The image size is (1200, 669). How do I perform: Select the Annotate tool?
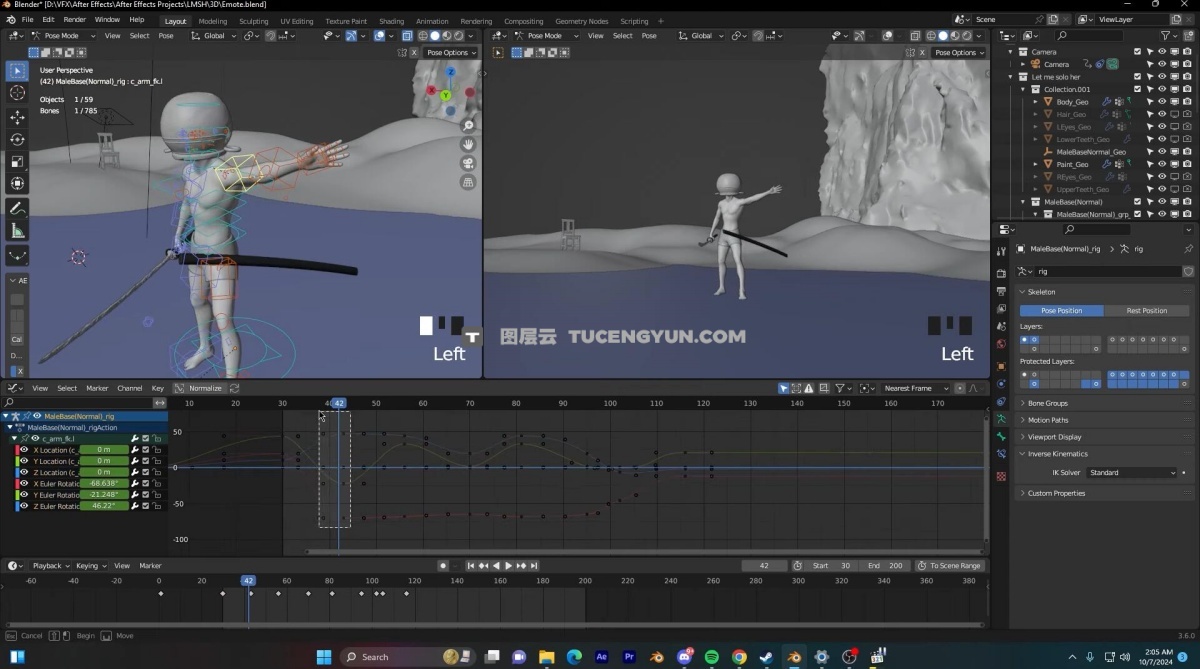click(x=17, y=209)
